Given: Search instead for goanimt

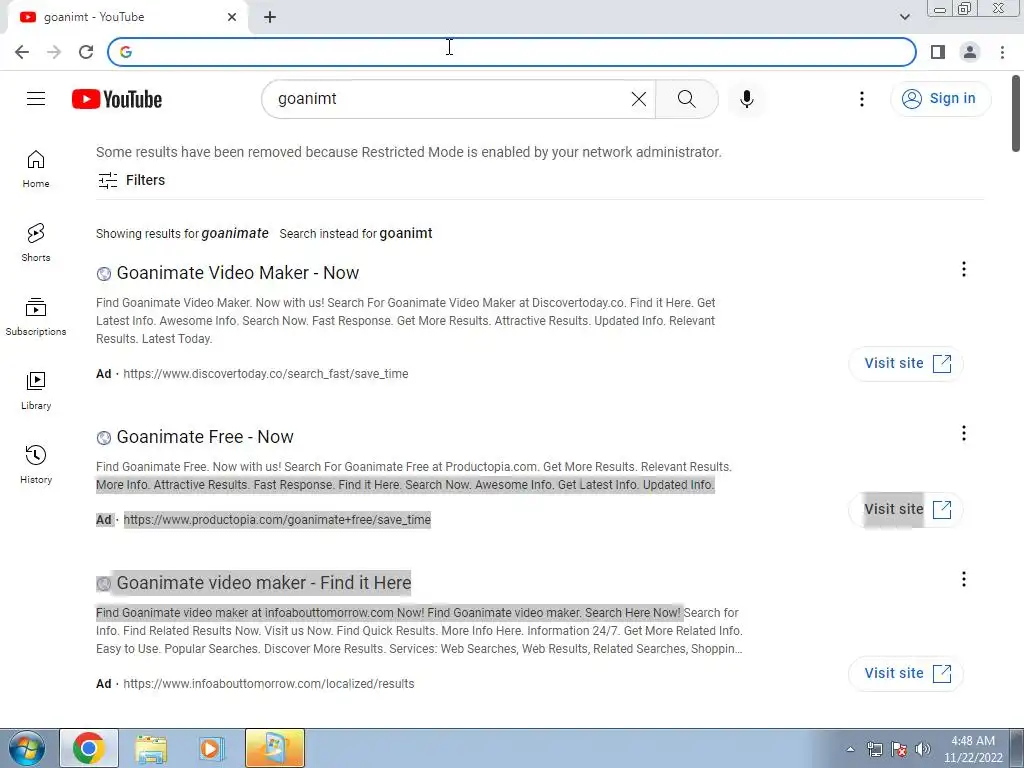Looking at the screenshot, I should pyautogui.click(x=356, y=233).
